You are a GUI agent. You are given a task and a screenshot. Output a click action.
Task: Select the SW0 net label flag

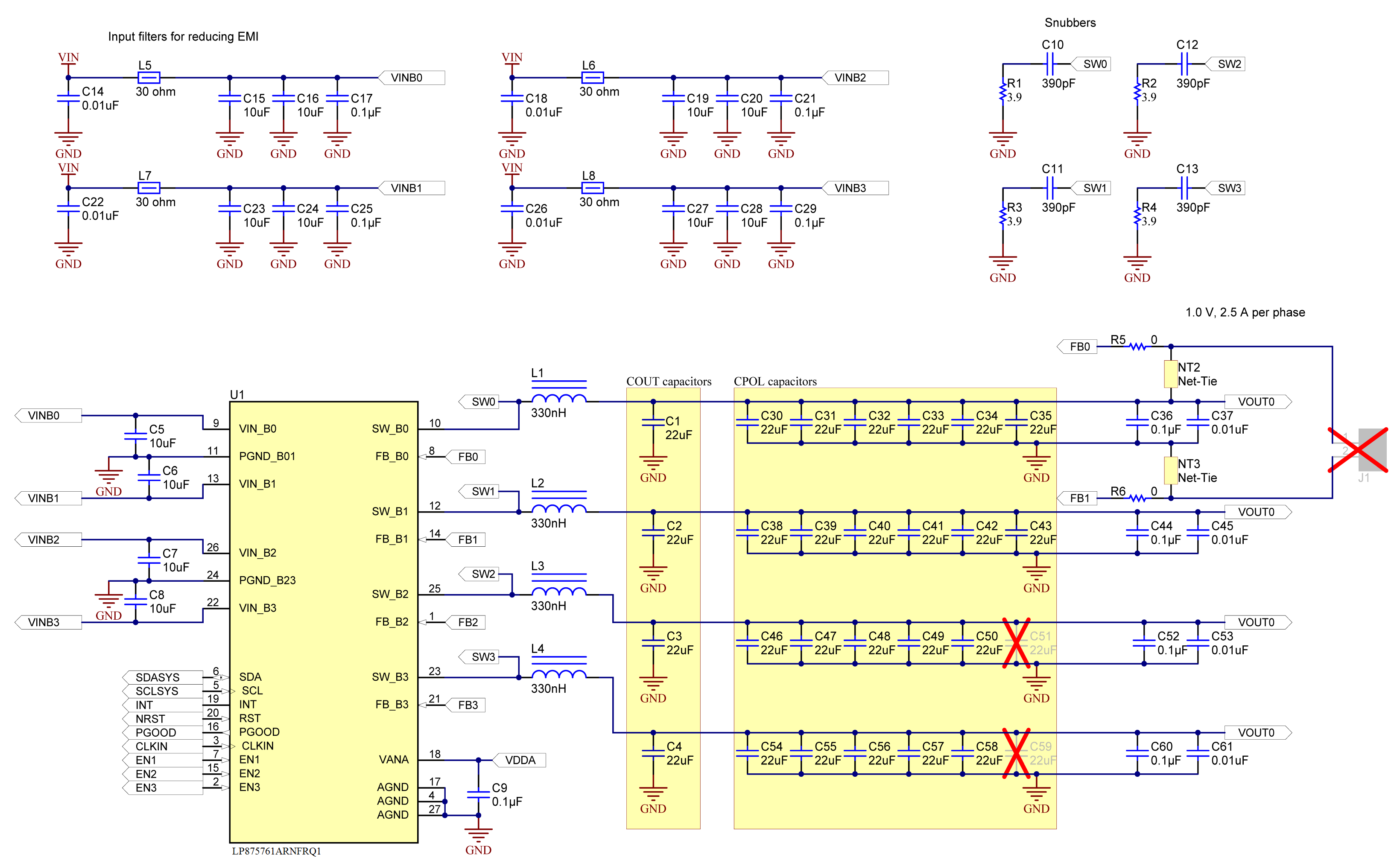479,401
